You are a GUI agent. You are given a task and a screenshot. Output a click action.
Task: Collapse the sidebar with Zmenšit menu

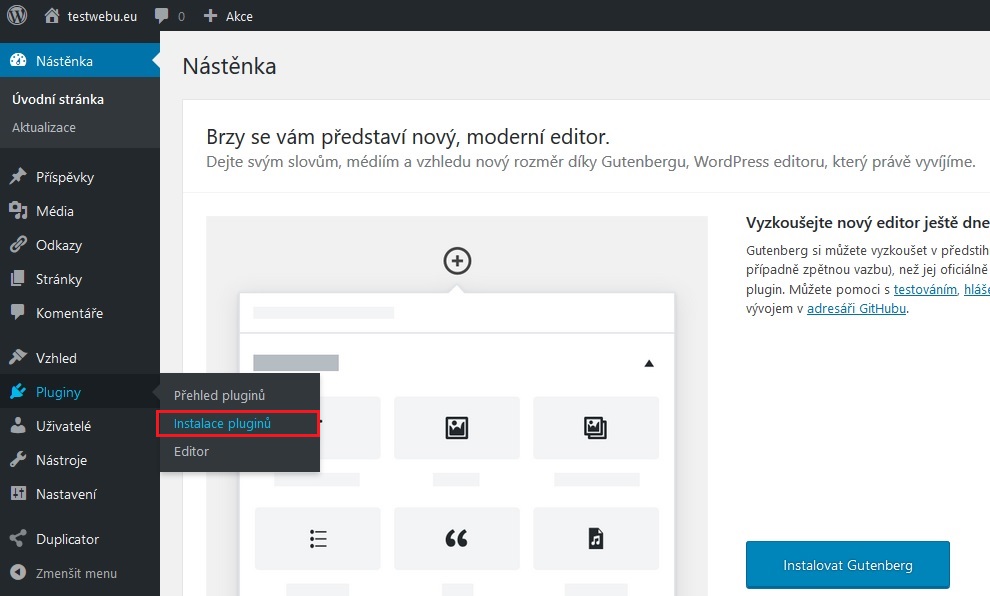coord(75,573)
